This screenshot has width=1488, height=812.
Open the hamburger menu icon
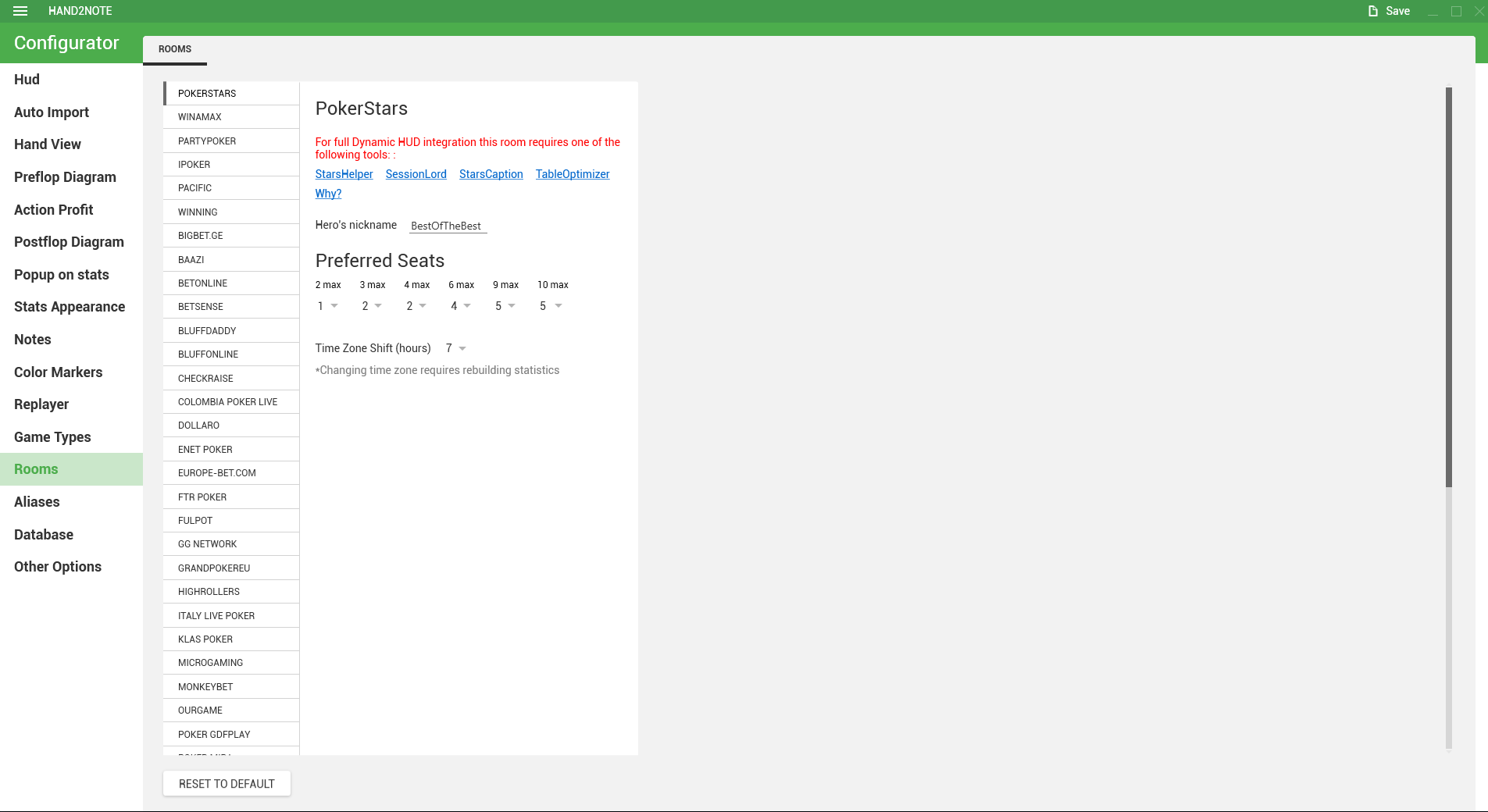(x=20, y=11)
